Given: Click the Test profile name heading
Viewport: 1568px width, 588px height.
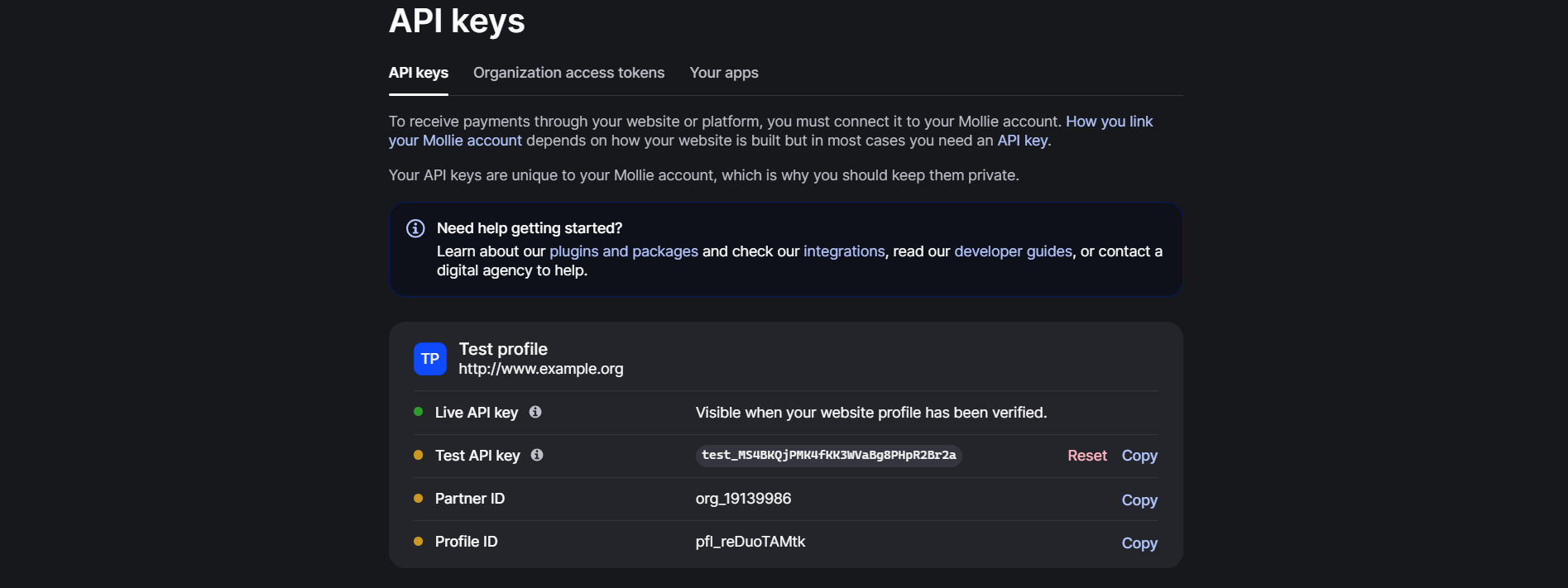Looking at the screenshot, I should point(503,349).
